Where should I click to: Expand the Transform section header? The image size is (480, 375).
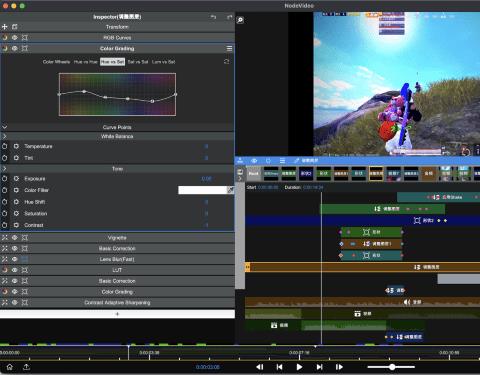point(117,27)
